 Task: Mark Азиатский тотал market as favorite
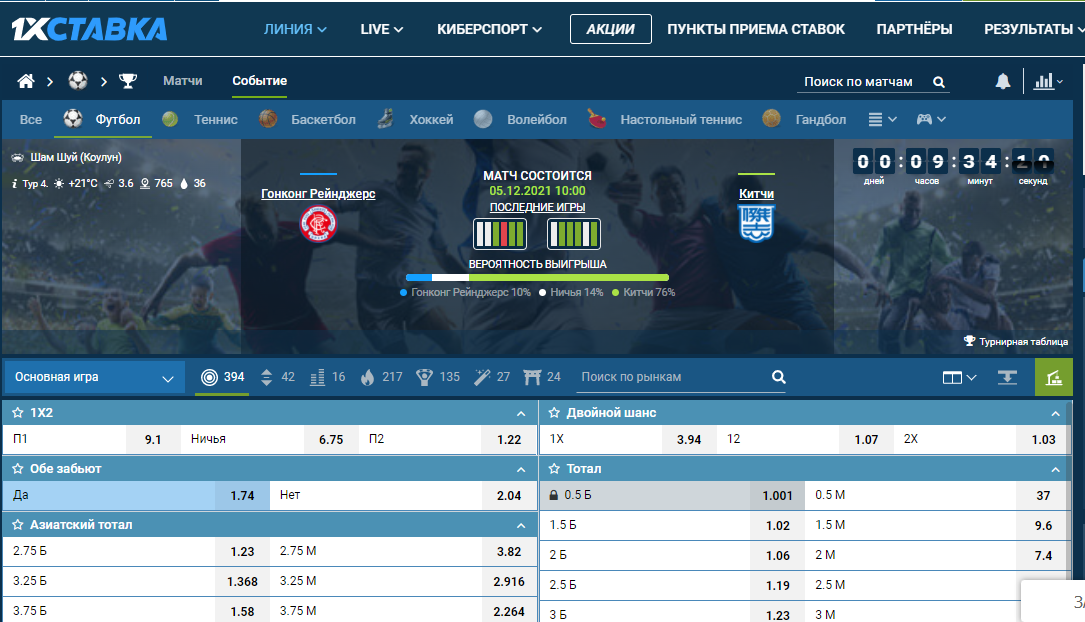(x=18, y=525)
